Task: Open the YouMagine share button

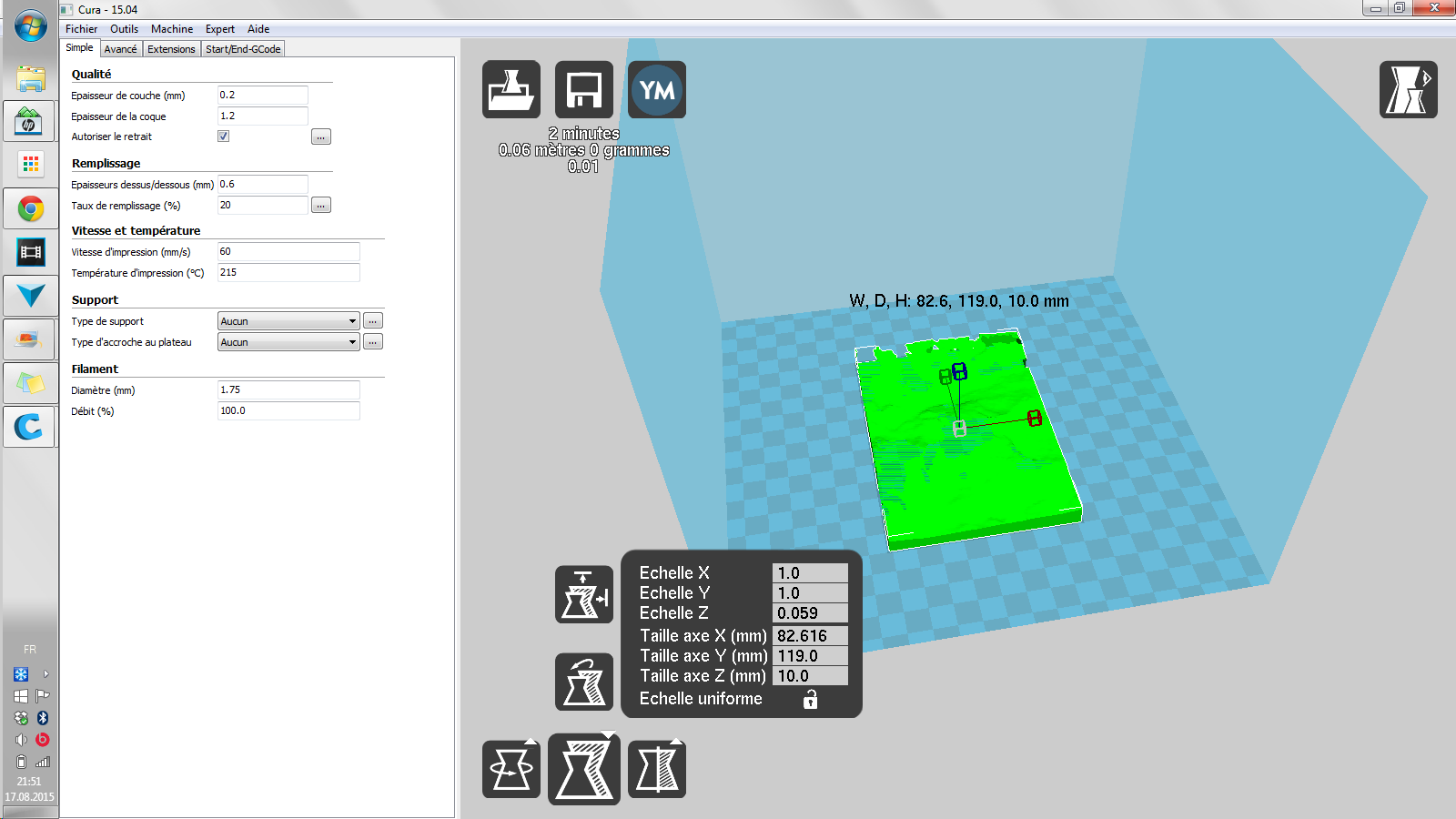Action: 657,89
